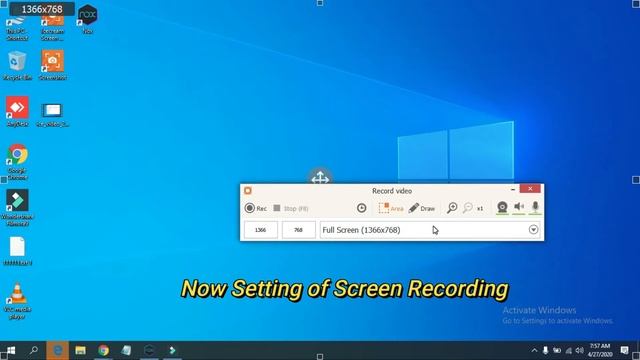Screen dimensions: 640x360
Task: Select the AnyDesk desktop shortcut
Action: tap(17, 111)
